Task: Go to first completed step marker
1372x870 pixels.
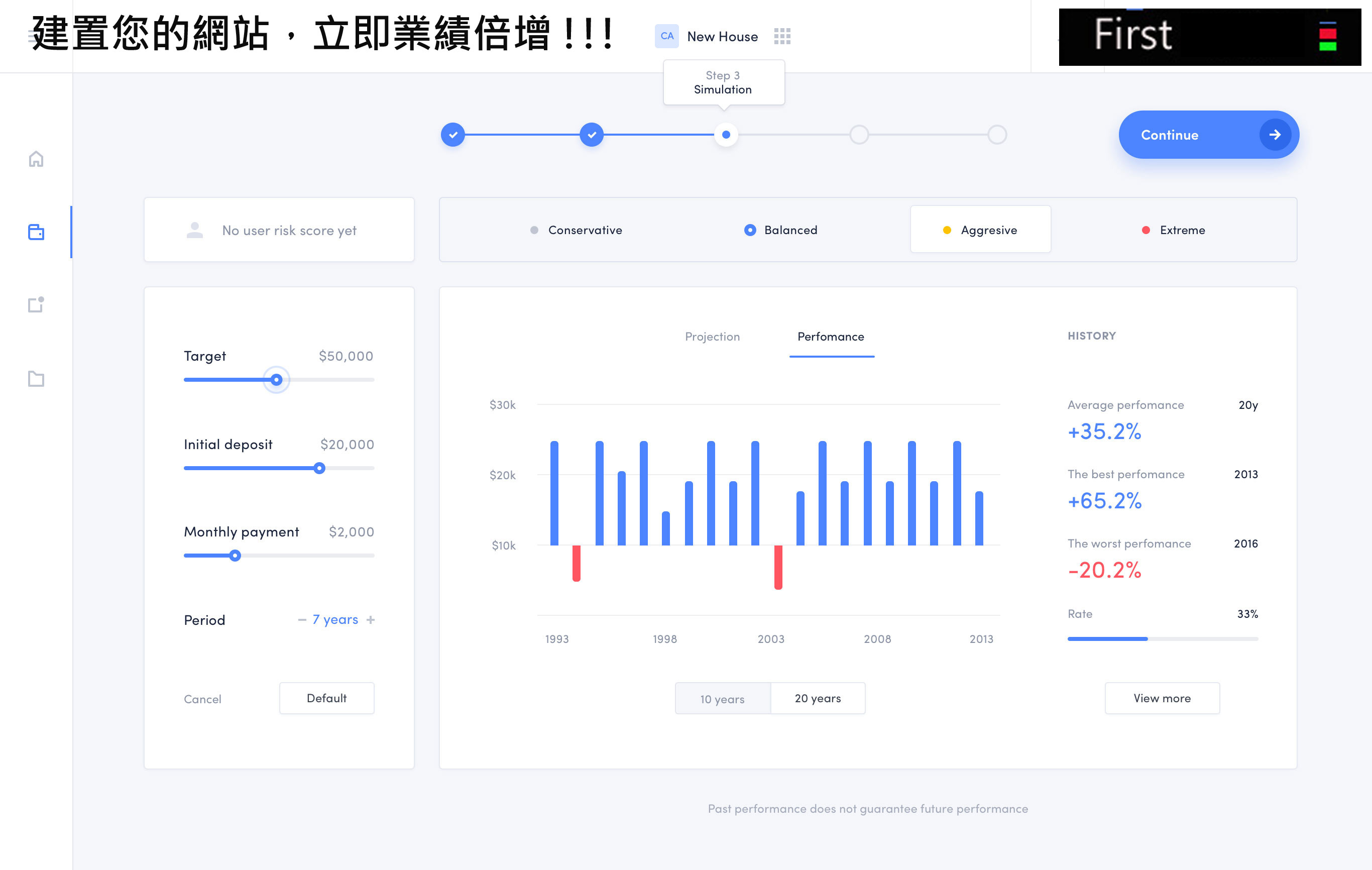Action: (453, 135)
